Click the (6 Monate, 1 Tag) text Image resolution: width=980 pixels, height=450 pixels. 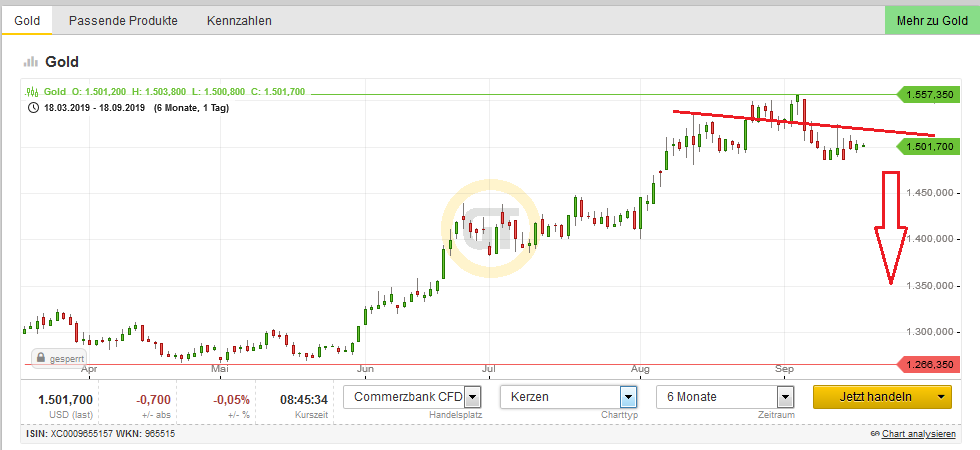tap(191, 108)
